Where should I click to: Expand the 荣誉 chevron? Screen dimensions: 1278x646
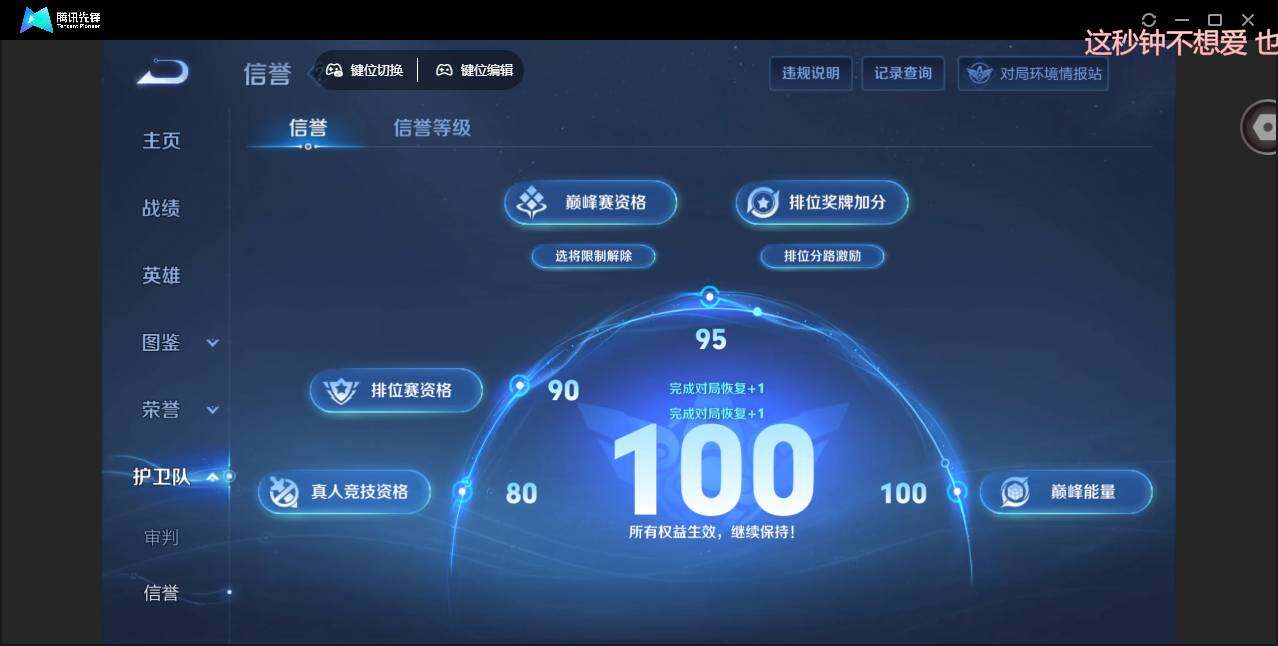click(212, 410)
